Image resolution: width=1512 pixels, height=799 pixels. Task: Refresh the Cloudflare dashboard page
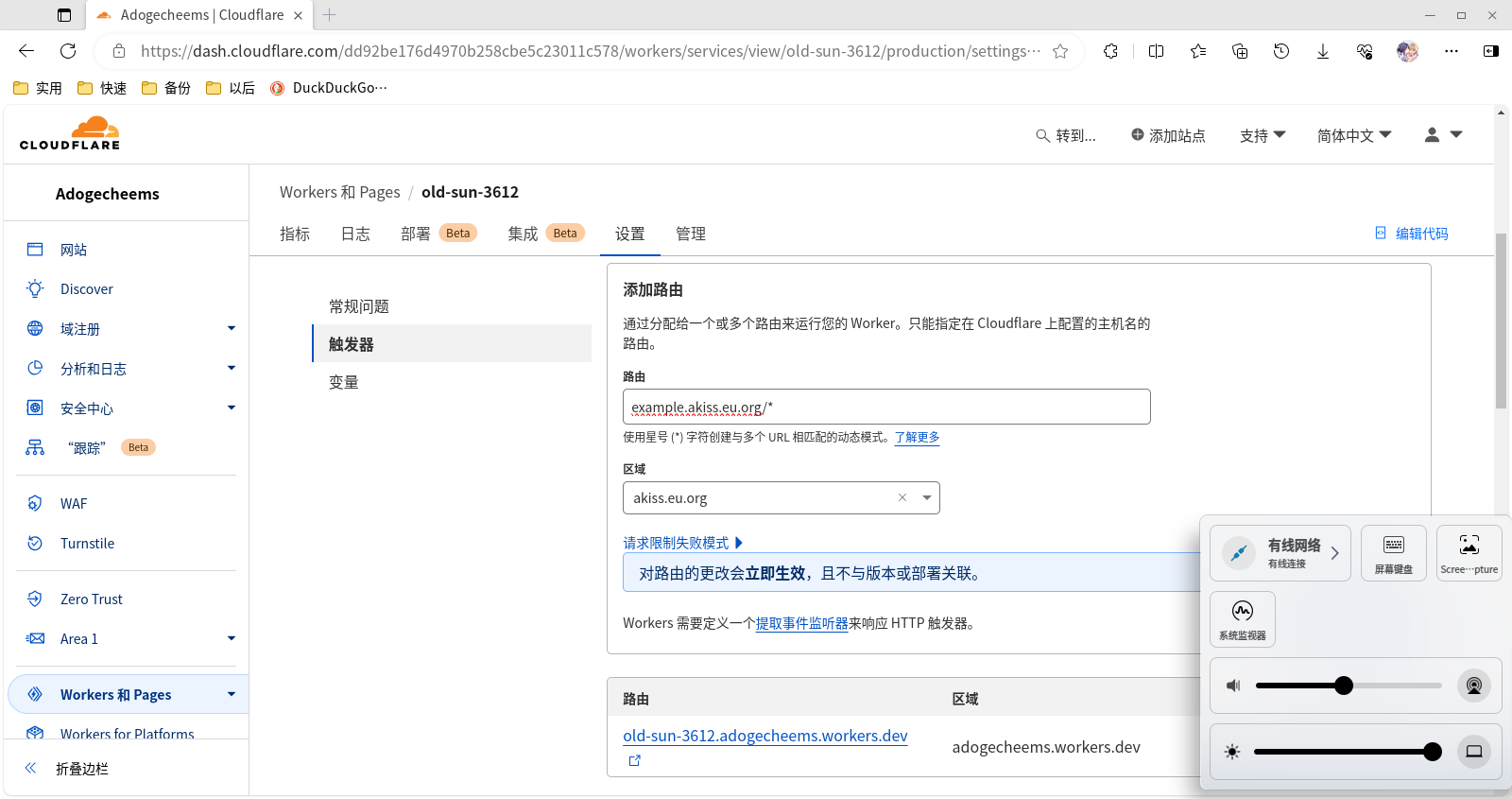(x=68, y=51)
